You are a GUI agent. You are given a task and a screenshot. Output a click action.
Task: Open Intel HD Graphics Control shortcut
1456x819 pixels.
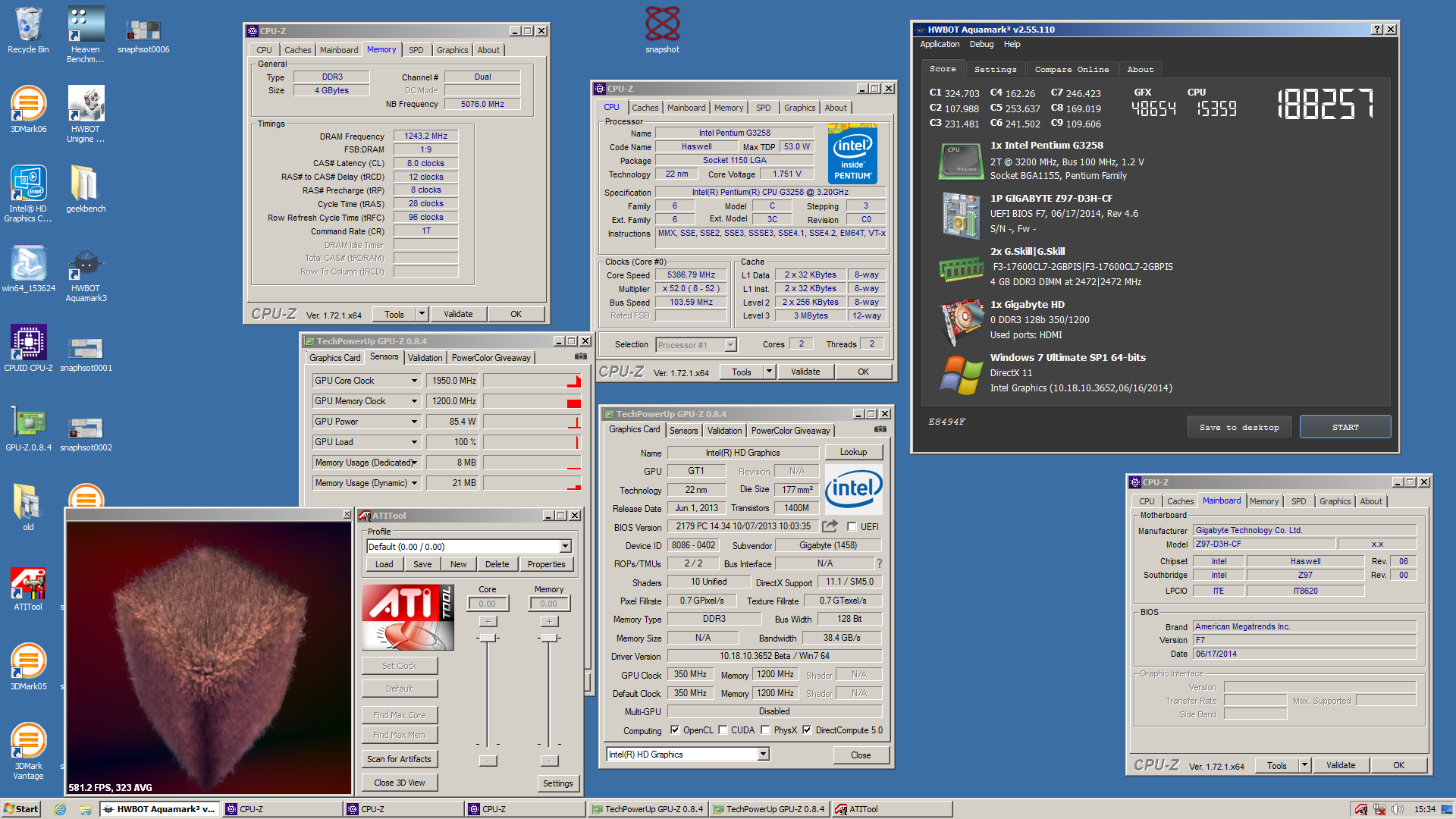(x=28, y=193)
